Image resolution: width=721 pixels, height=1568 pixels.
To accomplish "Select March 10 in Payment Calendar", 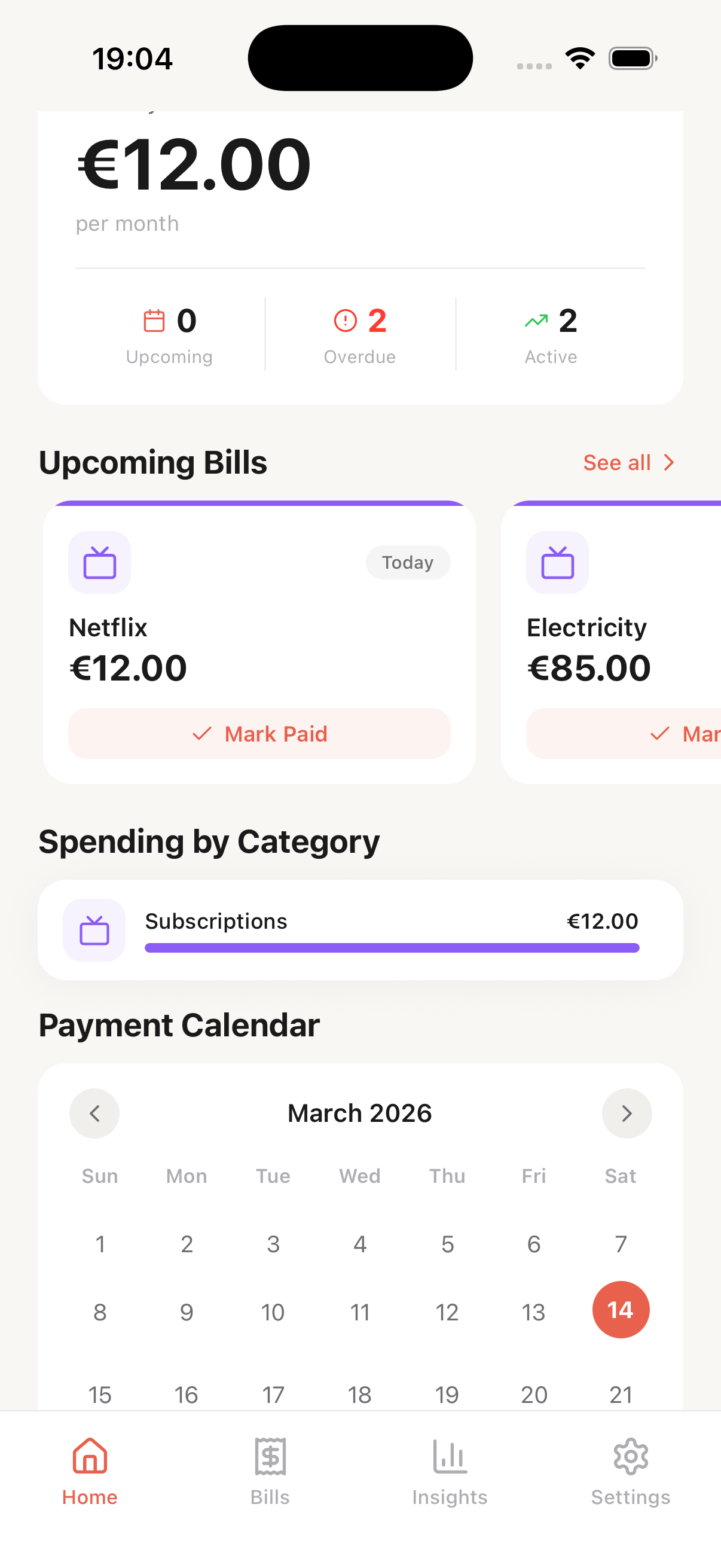I will [273, 1312].
